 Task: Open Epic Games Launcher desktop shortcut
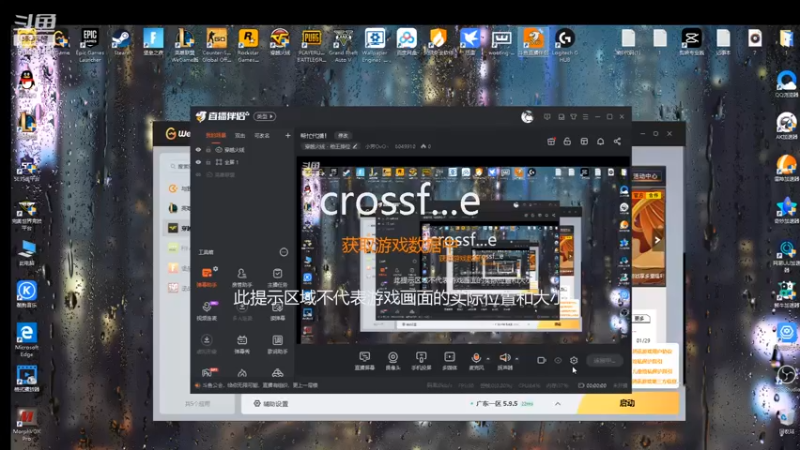pyautogui.click(x=90, y=44)
